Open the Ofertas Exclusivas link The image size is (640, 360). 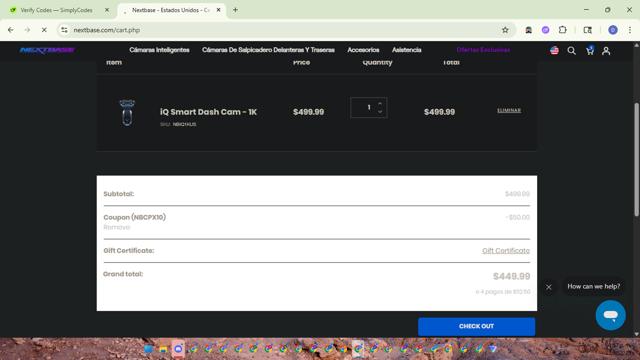483,50
